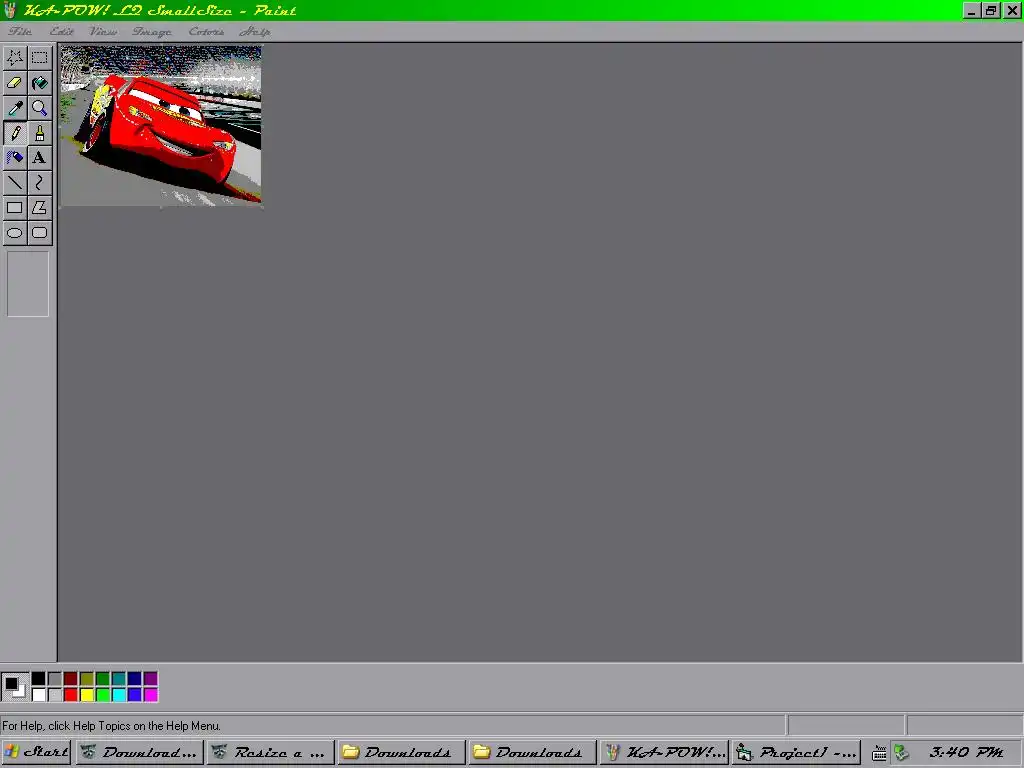Screen dimensions: 1024x768
Task: Select the magenta swatch
Action: click(151, 694)
